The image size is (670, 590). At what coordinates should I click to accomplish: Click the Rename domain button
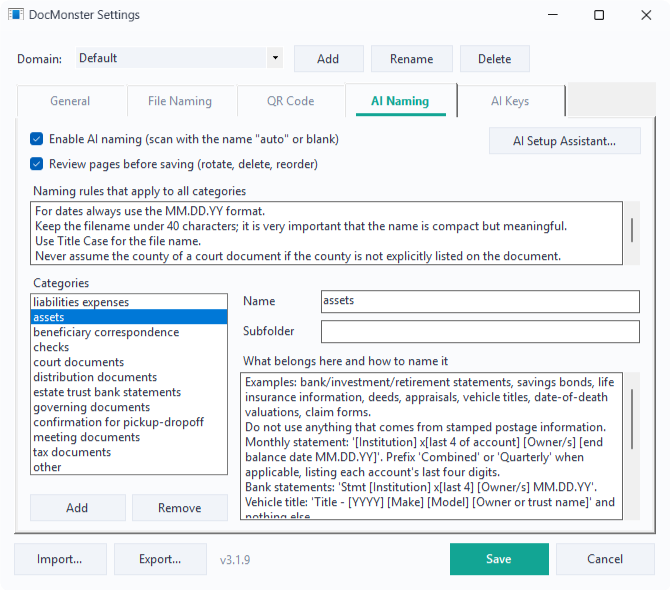tap(411, 59)
